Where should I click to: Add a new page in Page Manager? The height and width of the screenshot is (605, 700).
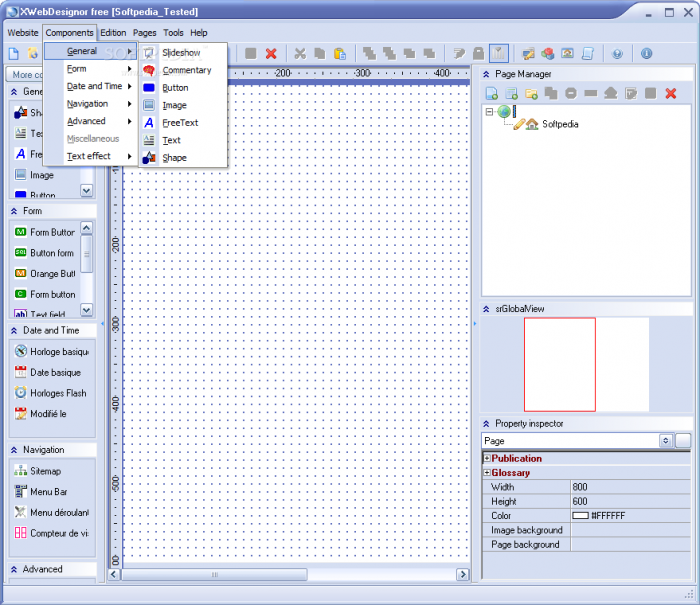pos(491,93)
